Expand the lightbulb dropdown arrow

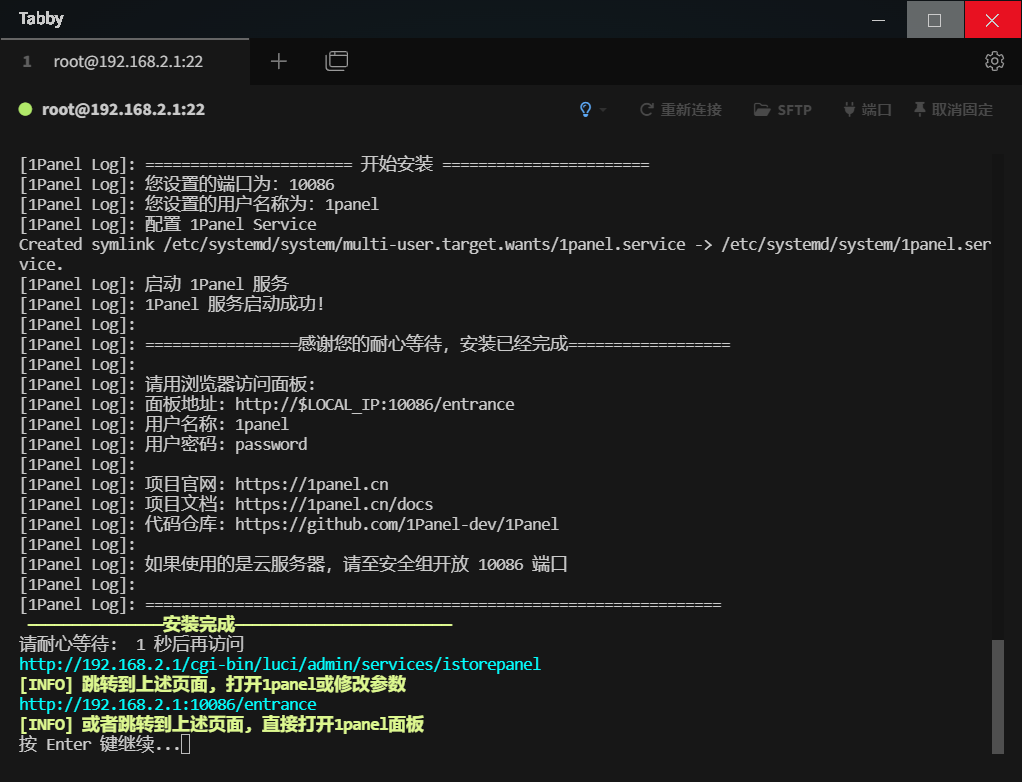click(603, 110)
